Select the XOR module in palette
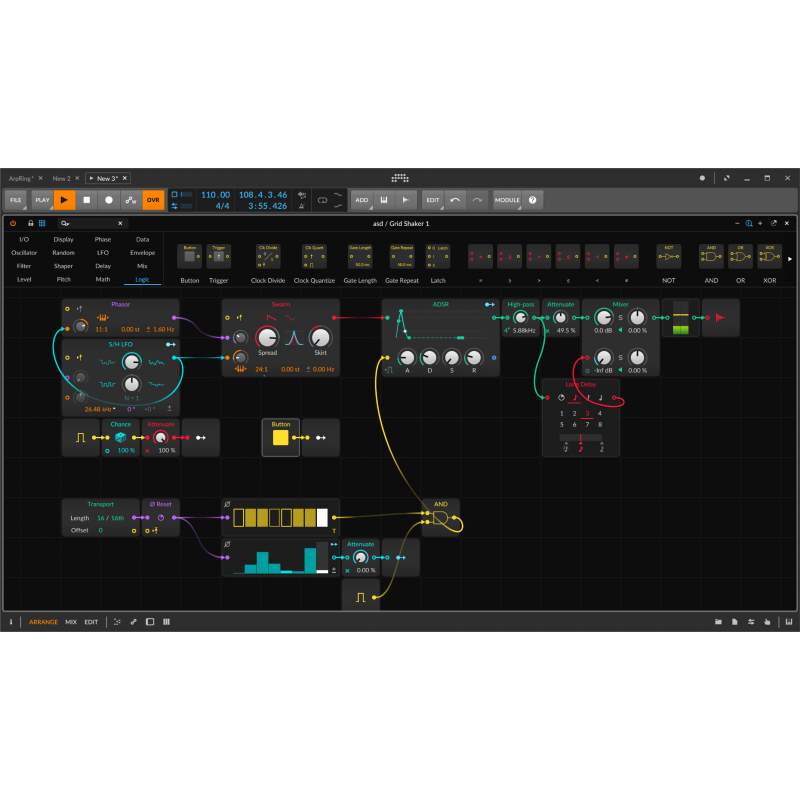Viewport: 800px width, 800px height. tap(769, 257)
